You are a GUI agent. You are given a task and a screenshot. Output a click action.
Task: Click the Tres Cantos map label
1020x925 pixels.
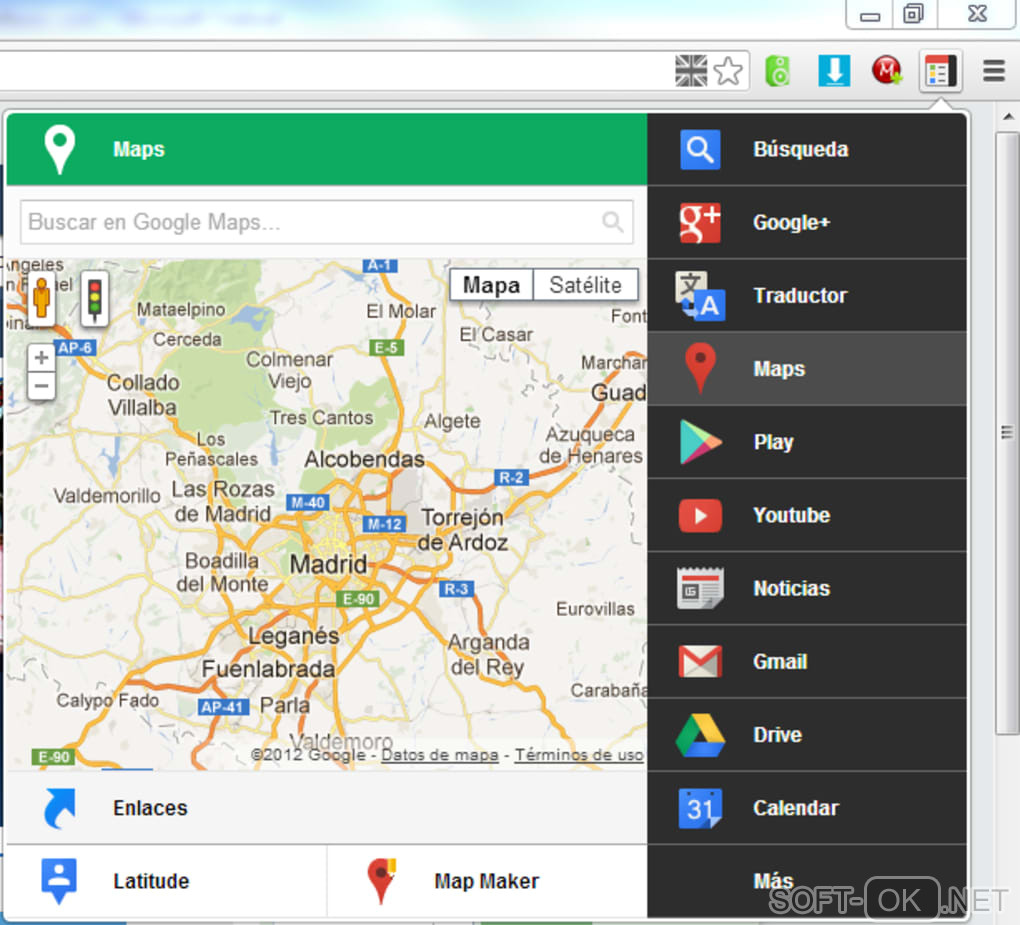tap(321, 418)
